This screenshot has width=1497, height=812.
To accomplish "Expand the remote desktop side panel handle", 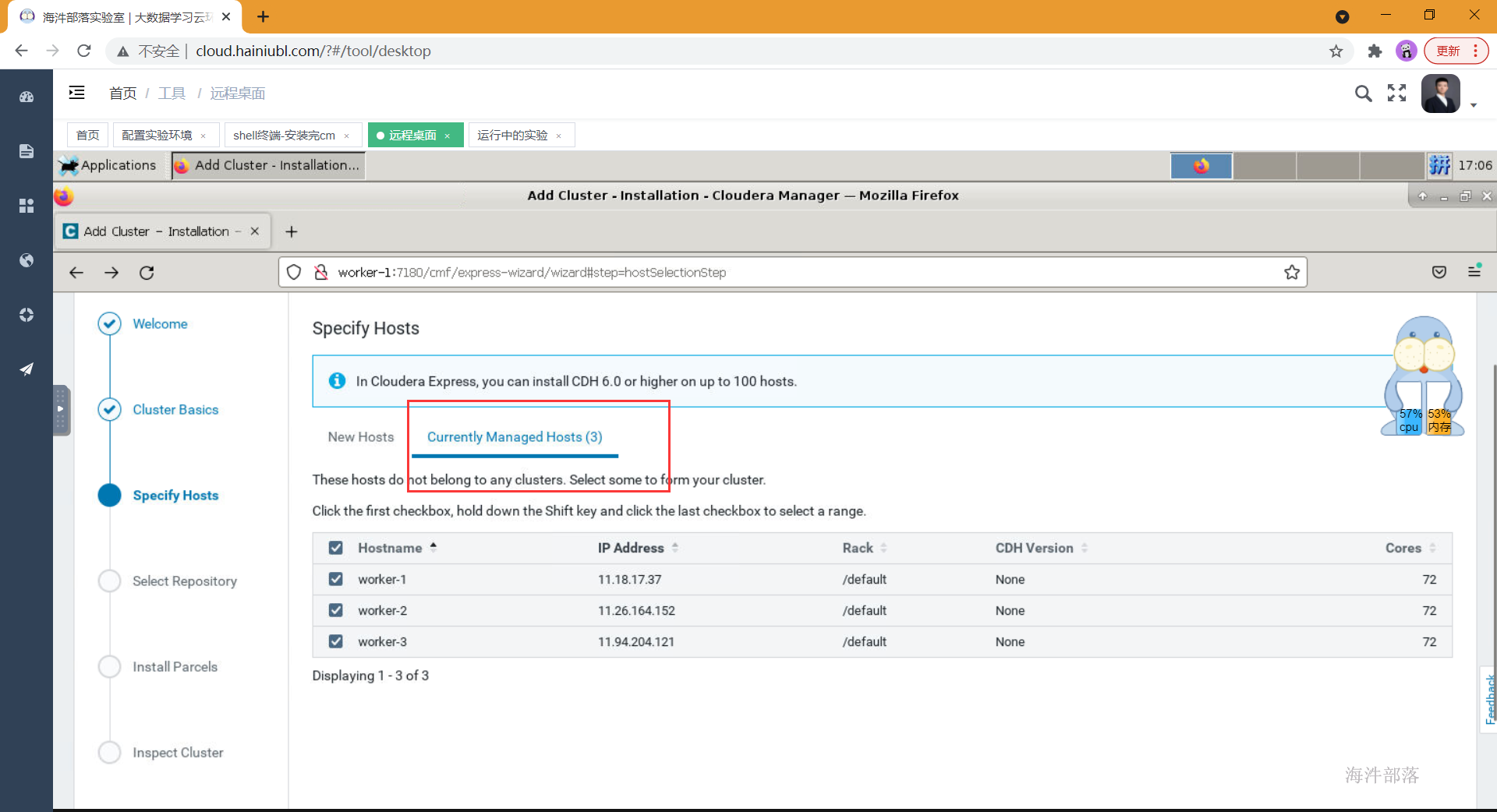I will pyautogui.click(x=62, y=410).
